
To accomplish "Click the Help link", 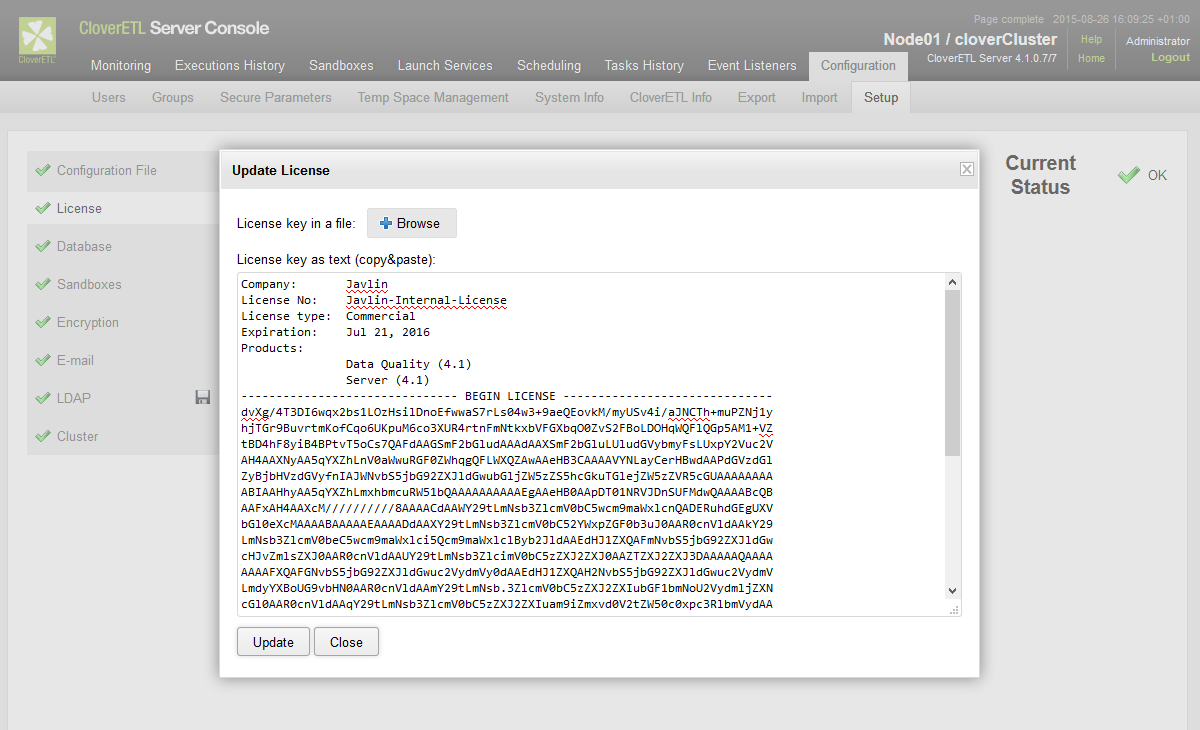I will (x=1091, y=40).
